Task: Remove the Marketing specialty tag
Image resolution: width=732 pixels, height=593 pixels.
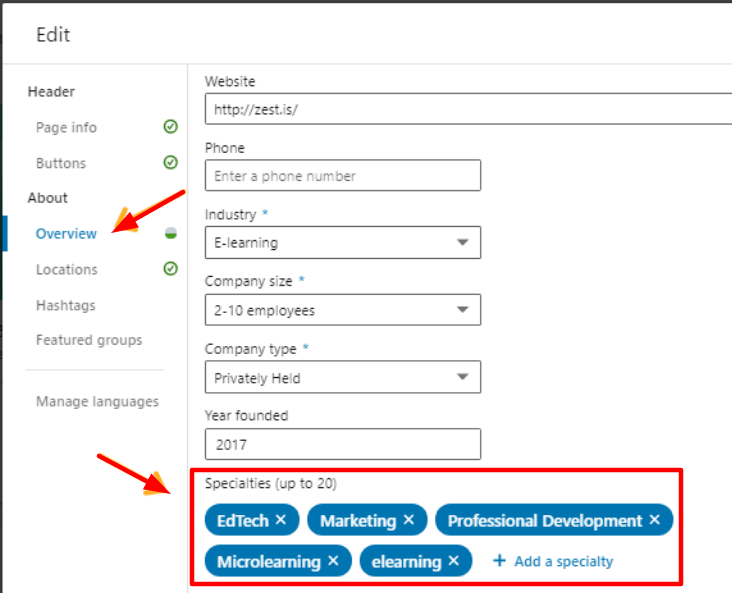Action: [x=408, y=519]
